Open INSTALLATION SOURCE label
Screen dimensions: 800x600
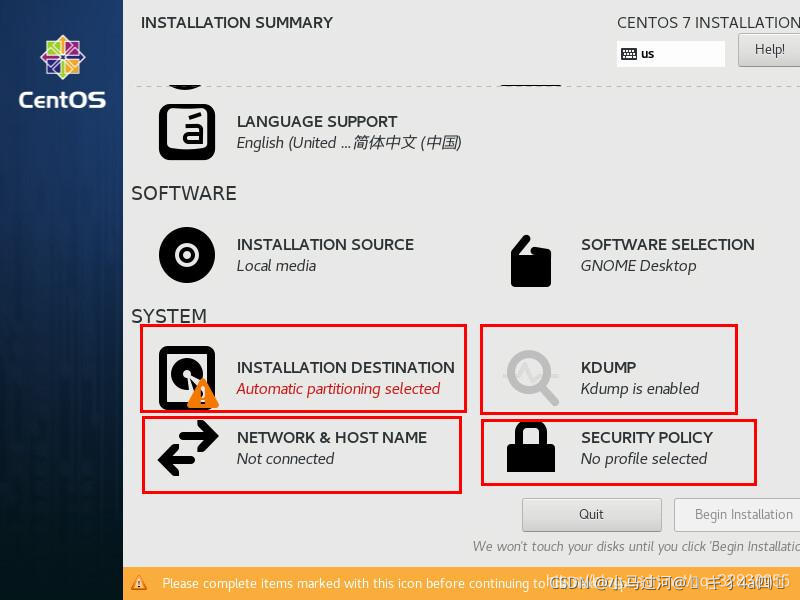tap(325, 244)
